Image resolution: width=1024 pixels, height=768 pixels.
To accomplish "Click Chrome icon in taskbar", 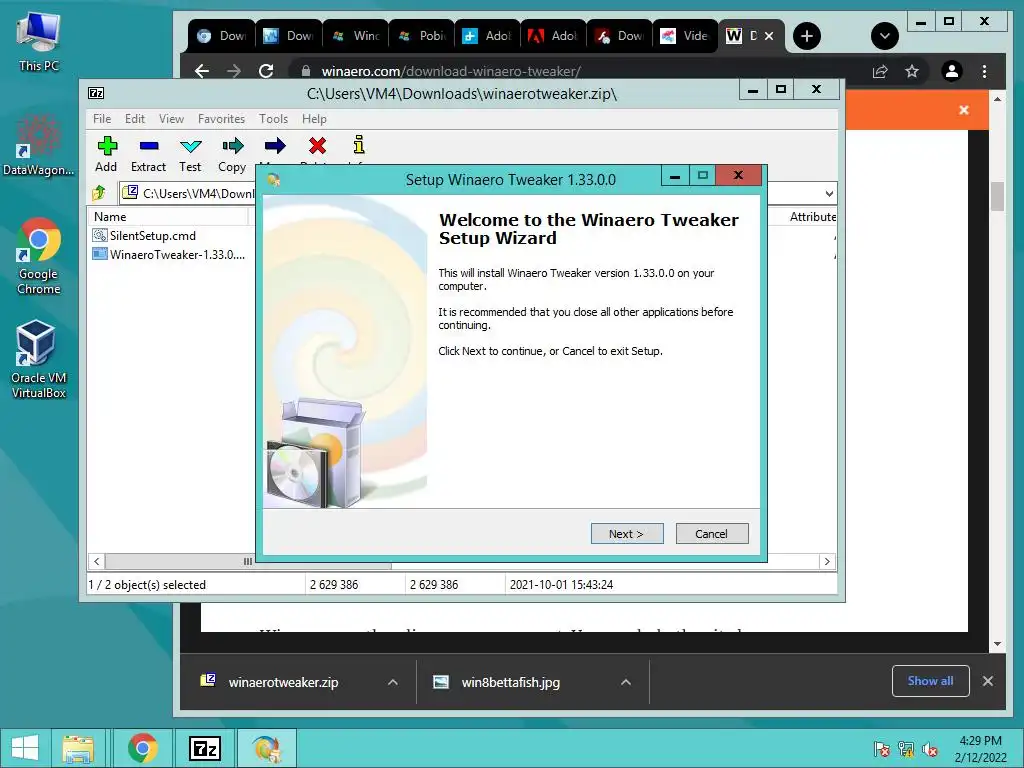I will [x=142, y=748].
